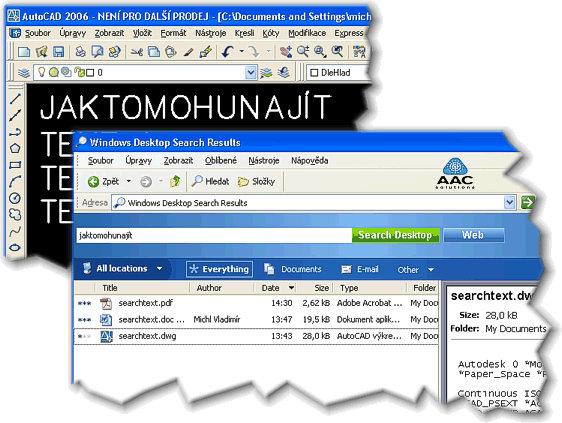Open the Kresli menu in AutoCAD
Viewport: 562px width, 423px height.
[x=244, y=33]
